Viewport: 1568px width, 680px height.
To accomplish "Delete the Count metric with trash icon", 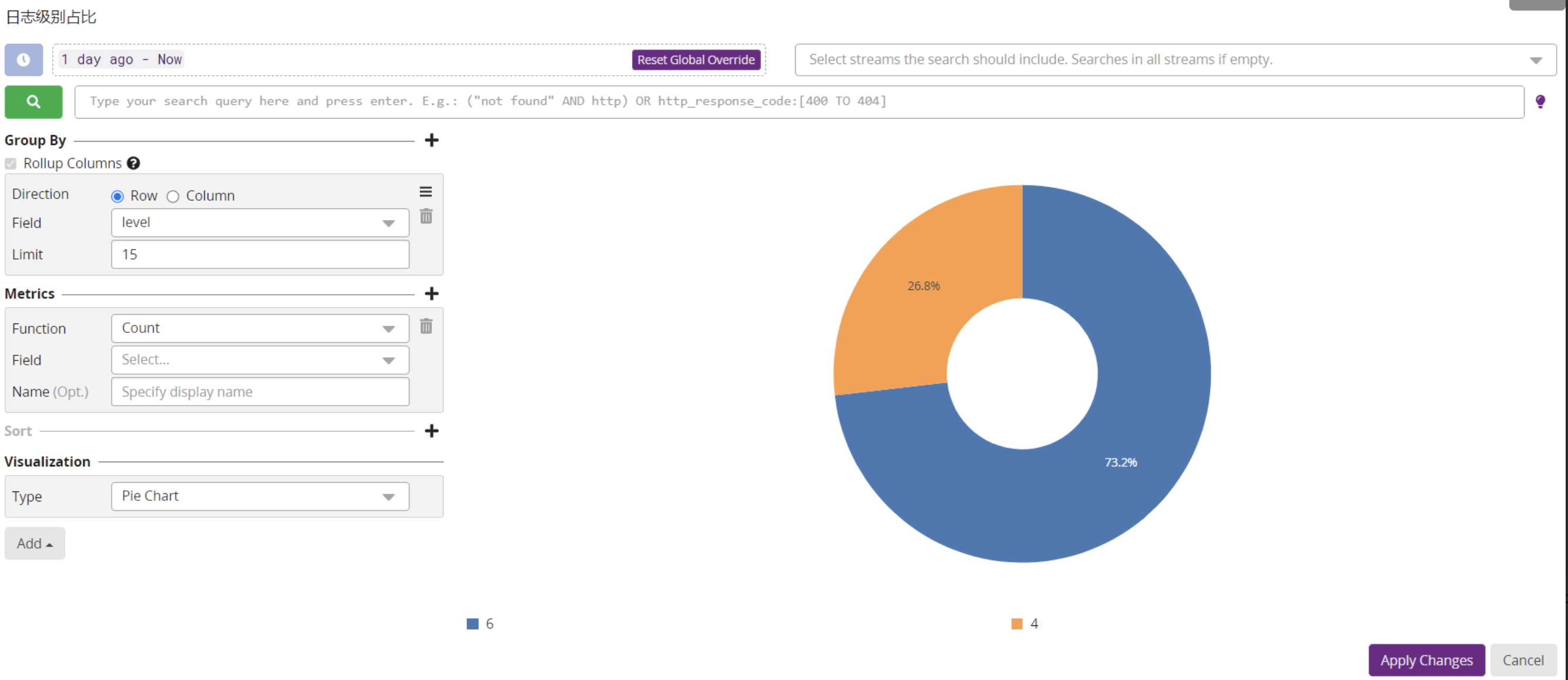I will pyautogui.click(x=426, y=327).
